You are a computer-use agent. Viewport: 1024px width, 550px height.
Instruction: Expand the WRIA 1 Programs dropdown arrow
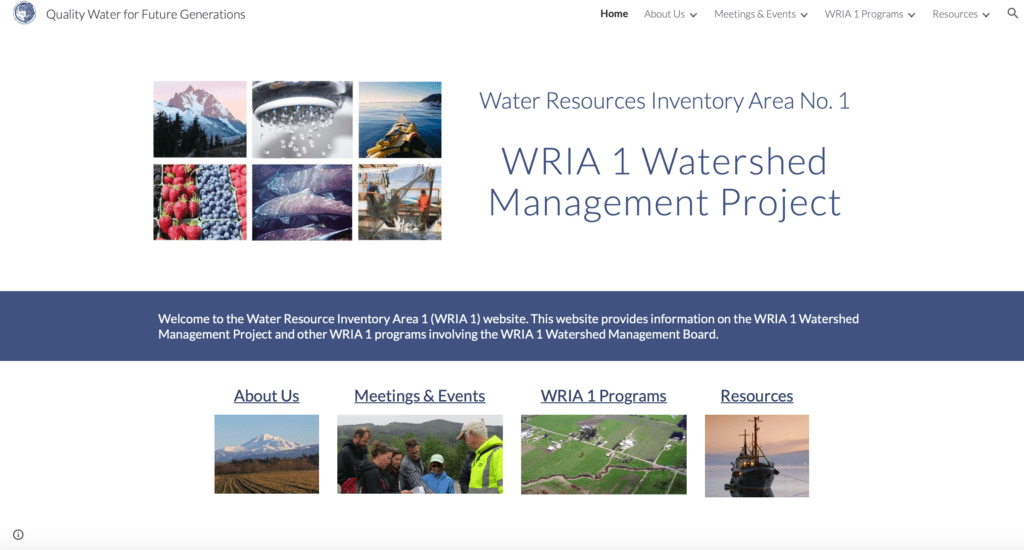[x=911, y=15]
